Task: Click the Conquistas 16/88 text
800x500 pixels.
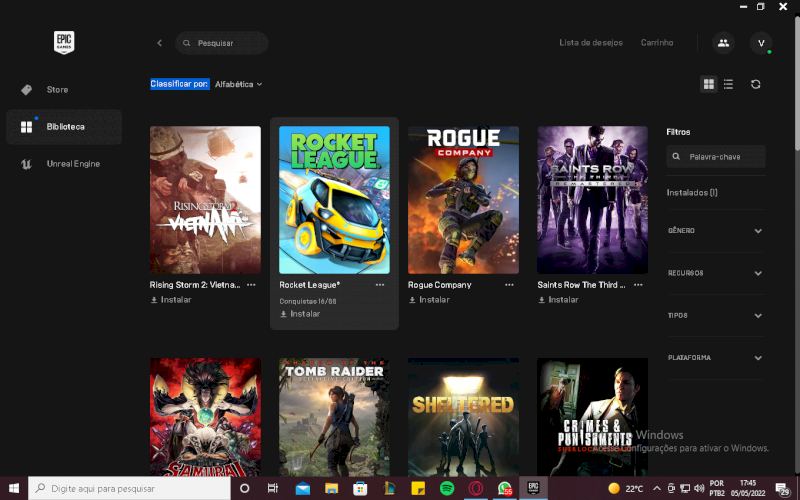Action: (308, 301)
